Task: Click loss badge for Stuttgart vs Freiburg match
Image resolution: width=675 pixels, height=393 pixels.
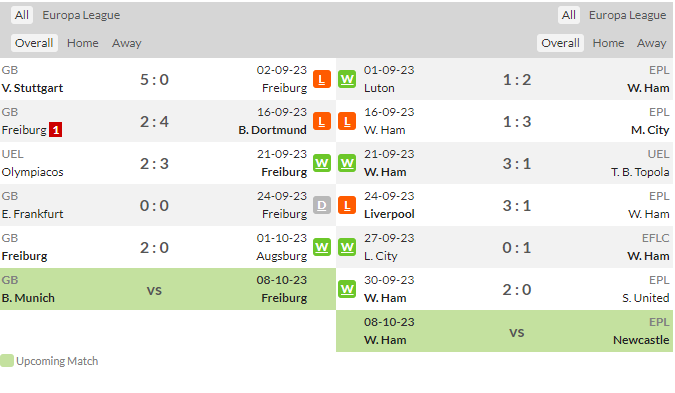Action: click(322, 79)
